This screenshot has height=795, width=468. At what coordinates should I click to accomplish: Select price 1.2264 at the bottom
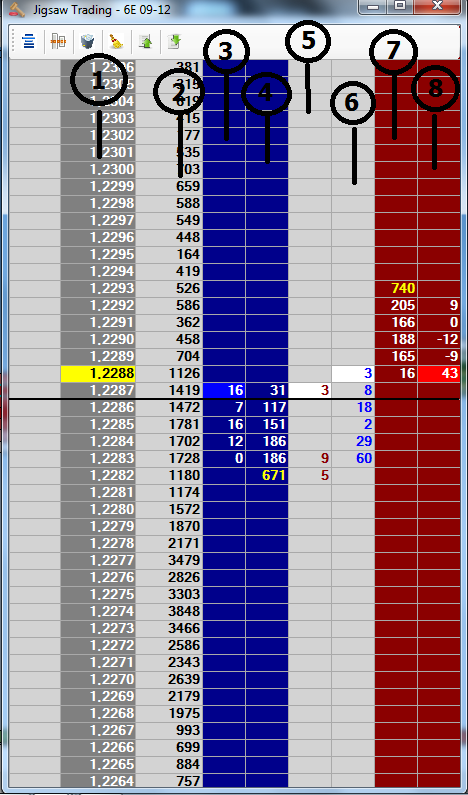tap(98, 781)
